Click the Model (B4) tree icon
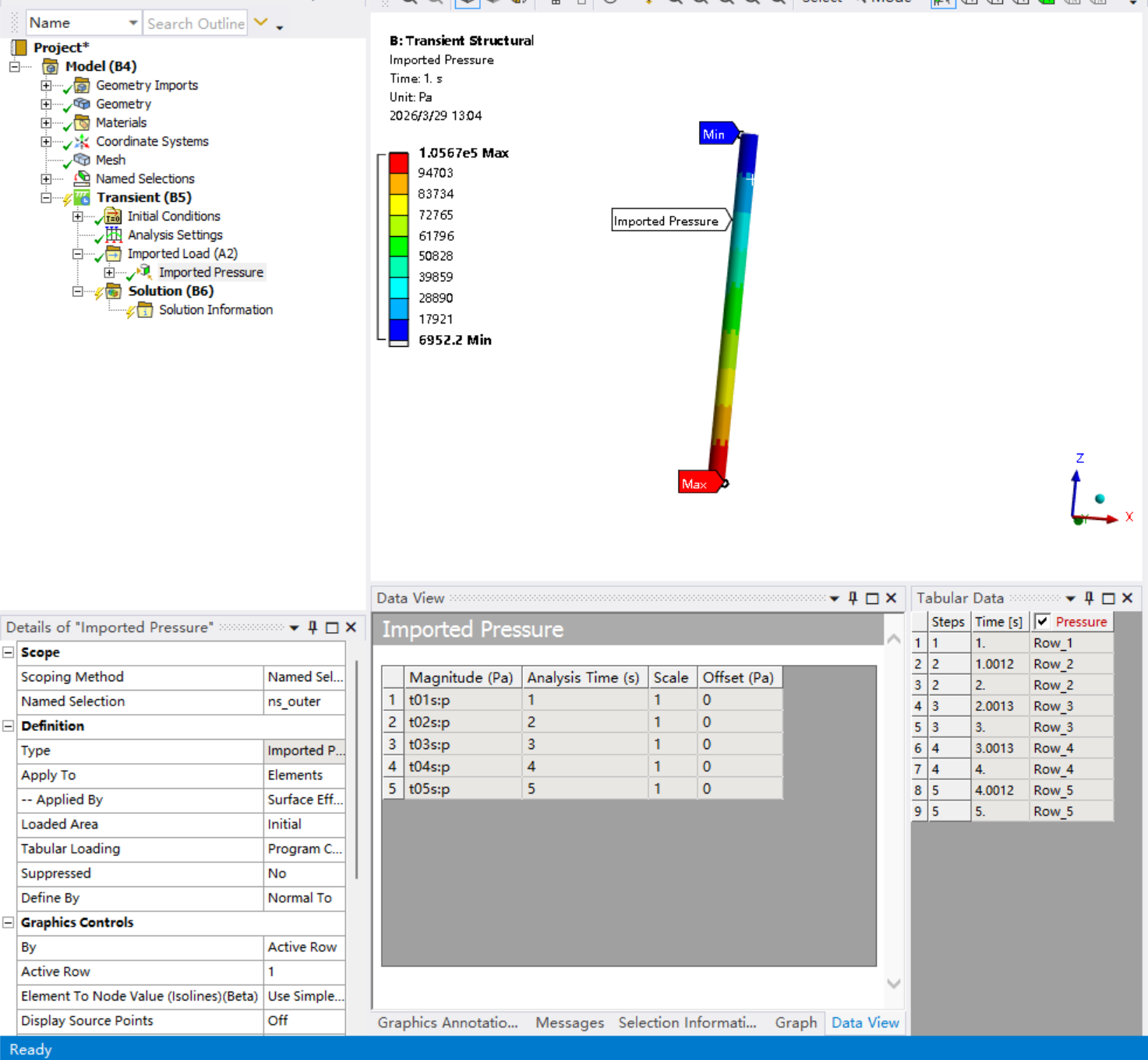Screen dimensions: 1148x1060 (50, 66)
